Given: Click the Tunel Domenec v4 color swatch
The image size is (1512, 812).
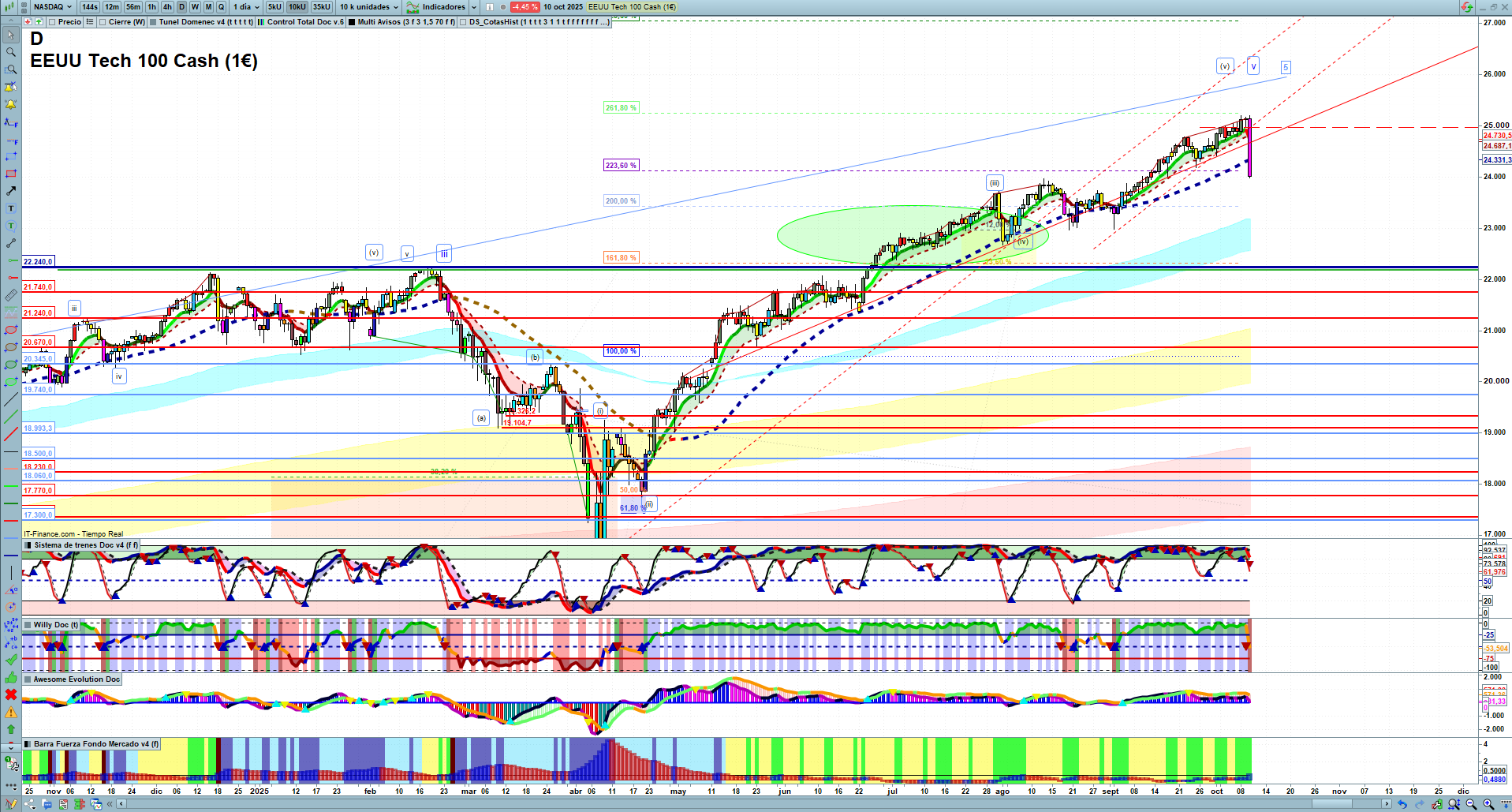Looking at the screenshot, I should (x=153, y=22).
